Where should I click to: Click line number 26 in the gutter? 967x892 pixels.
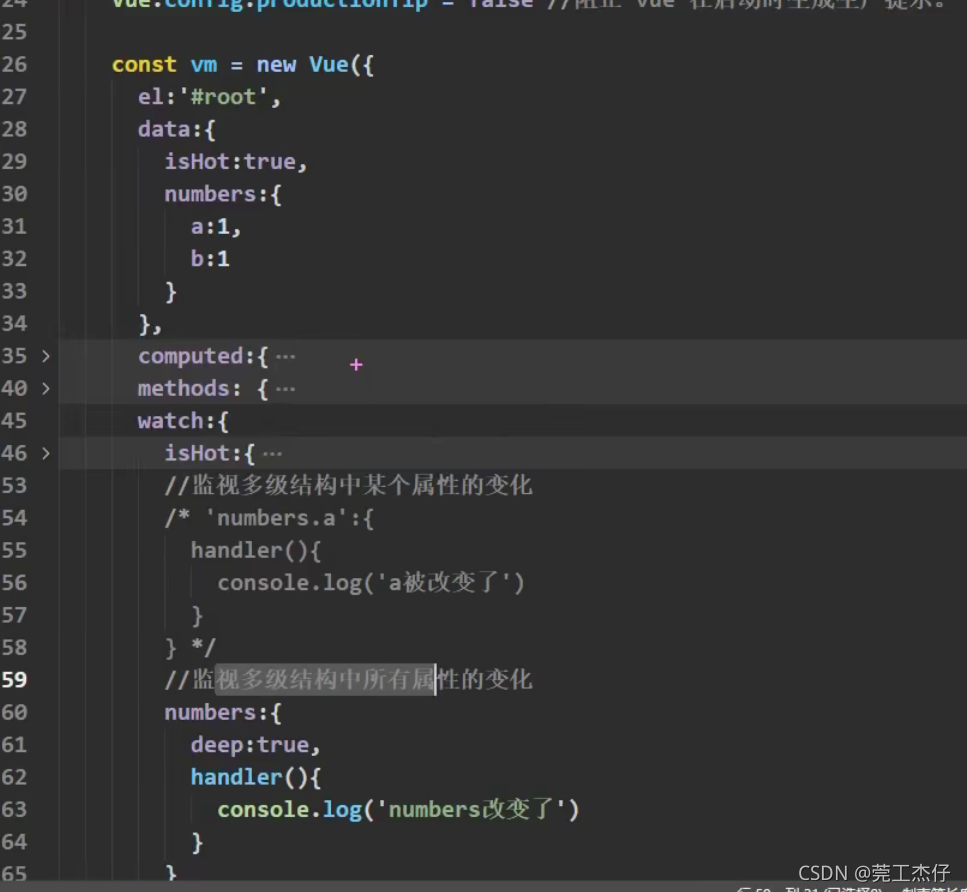(x=14, y=64)
